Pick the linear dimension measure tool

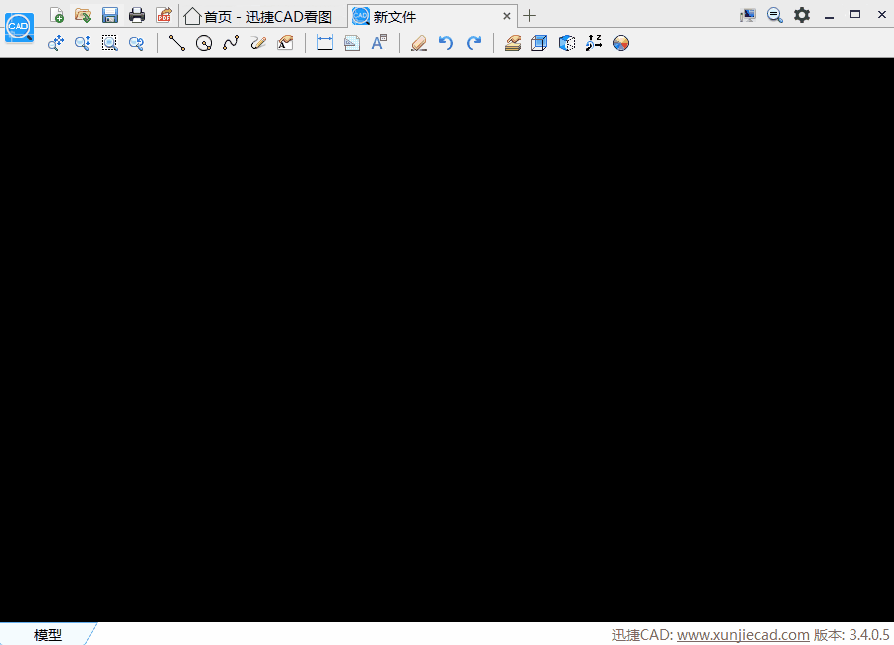click(324, 43)
